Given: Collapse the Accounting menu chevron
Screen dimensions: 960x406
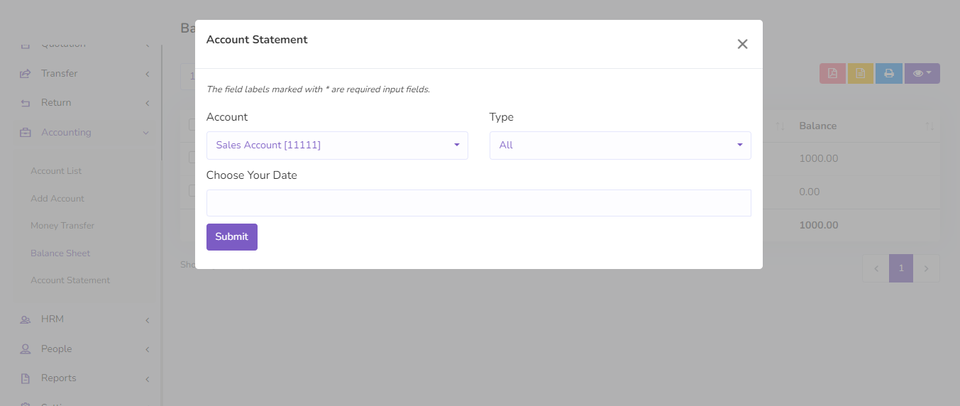Looking at the screenshot, I should tap(146, 133).
